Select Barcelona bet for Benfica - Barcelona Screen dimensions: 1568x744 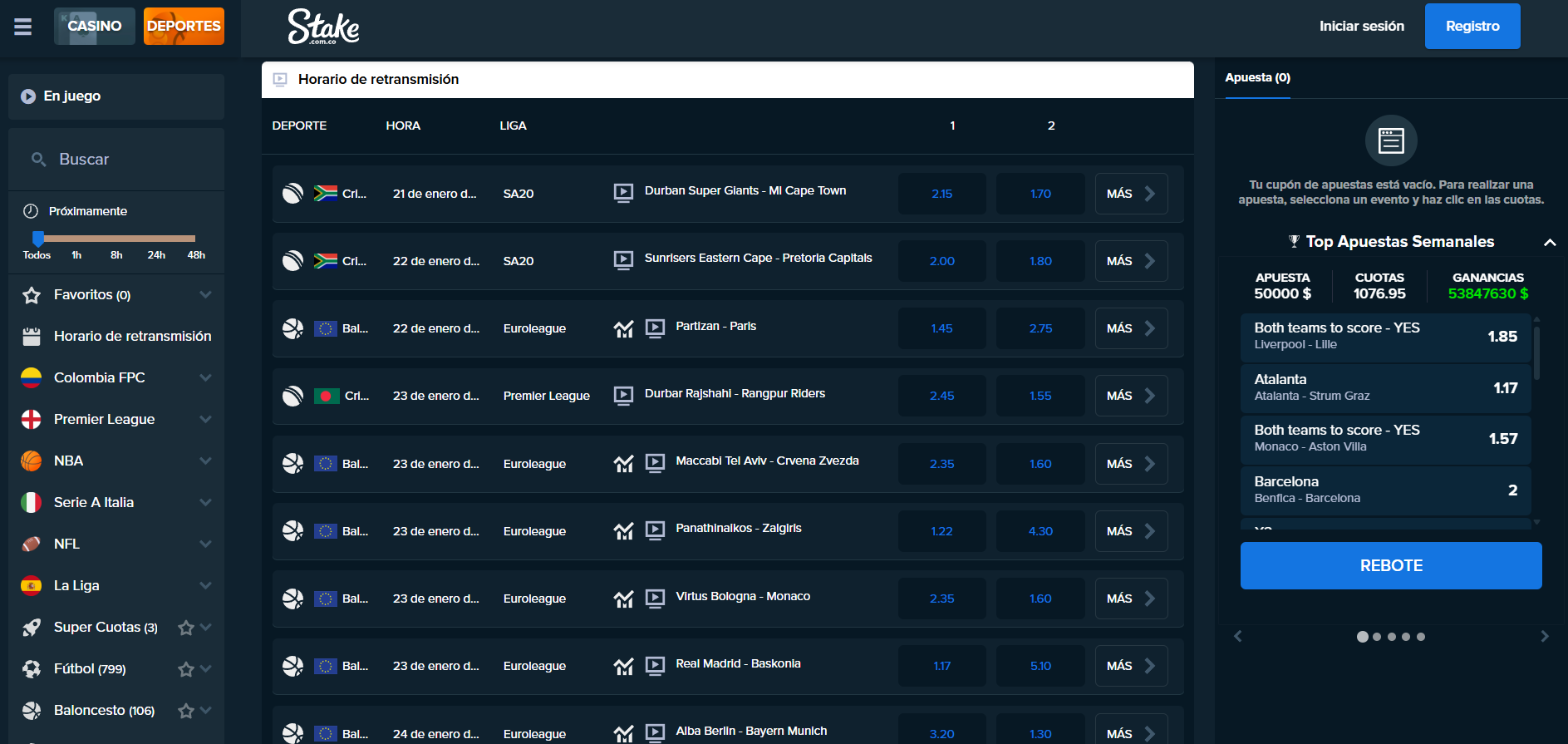(x=1385, y=490)
